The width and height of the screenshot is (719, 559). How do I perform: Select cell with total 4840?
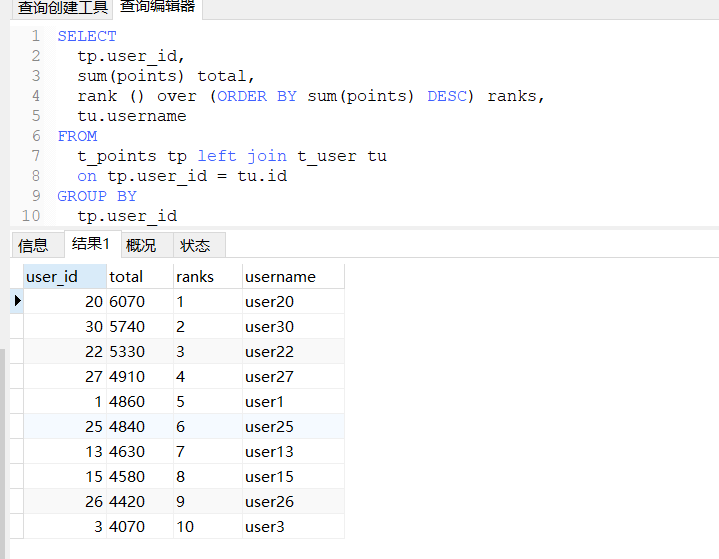140,426
